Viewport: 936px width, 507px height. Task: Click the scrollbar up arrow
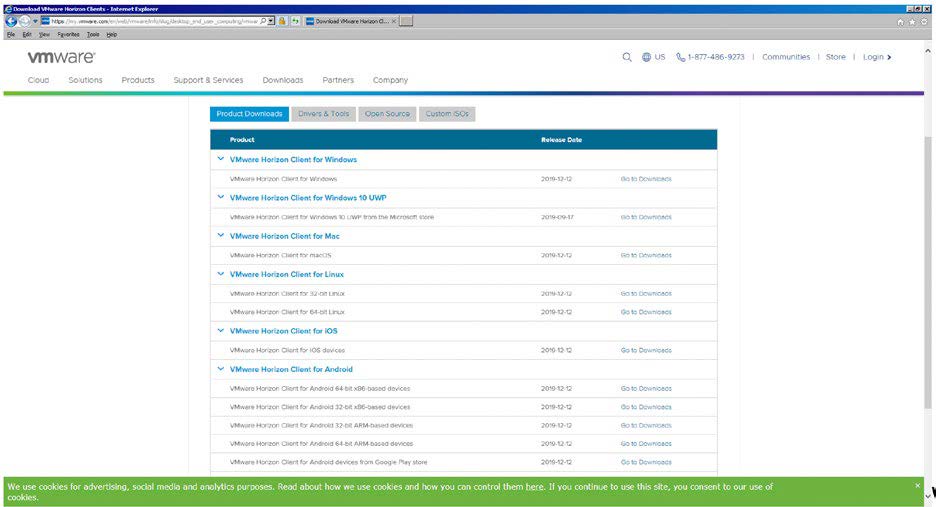[928, 51]
